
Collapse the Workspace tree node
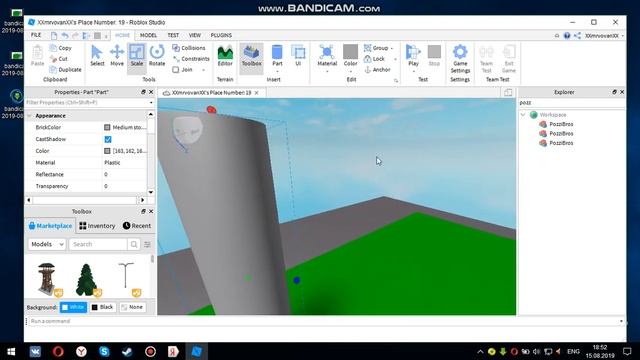point(523,115)
